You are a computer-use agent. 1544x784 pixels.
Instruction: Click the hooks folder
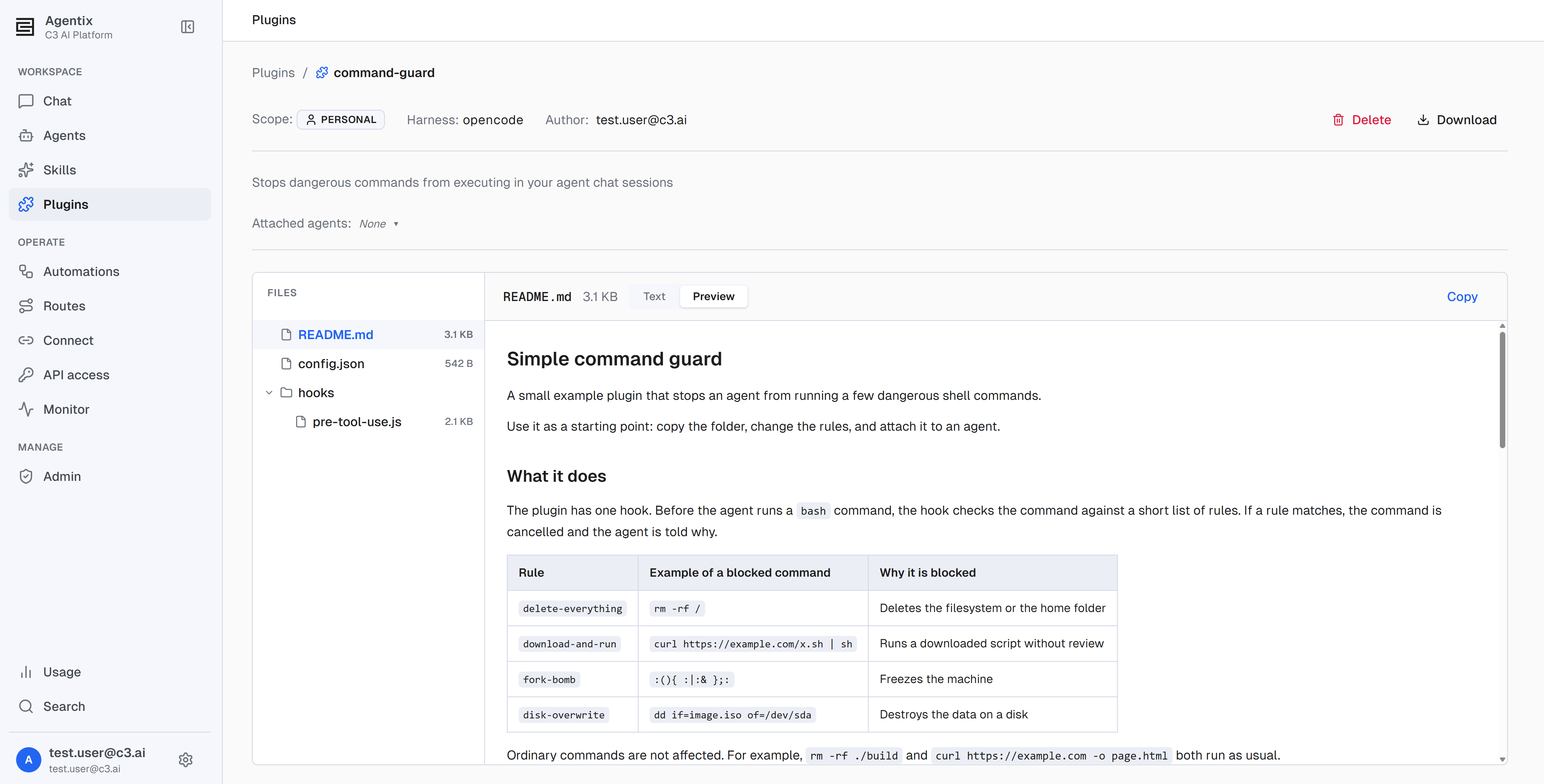coord(368,393)
